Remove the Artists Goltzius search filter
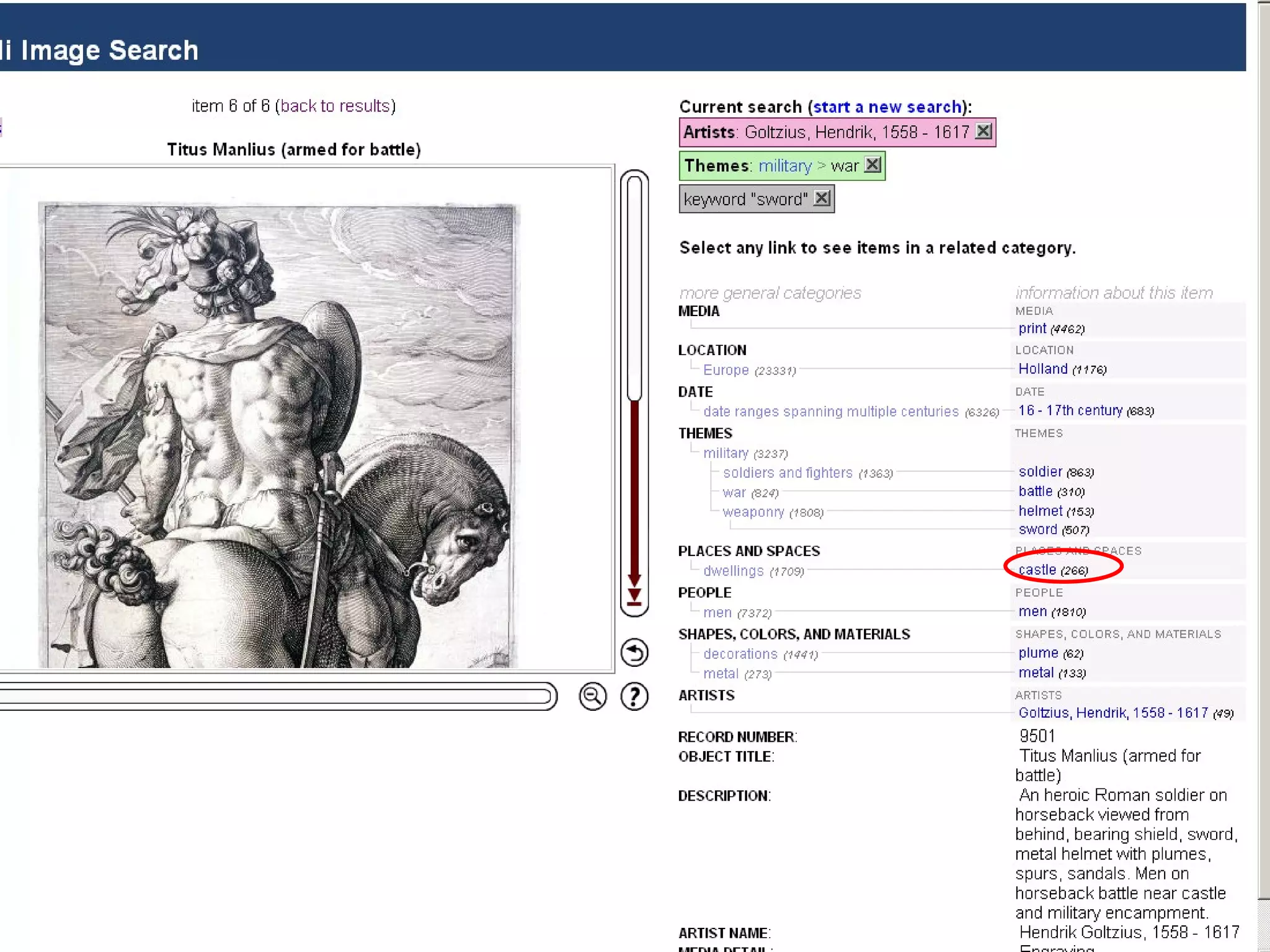 (983, 131)
